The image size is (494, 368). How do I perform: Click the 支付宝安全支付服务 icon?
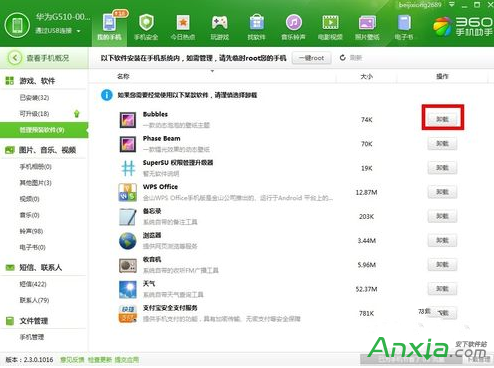click(x=128, y=313)
